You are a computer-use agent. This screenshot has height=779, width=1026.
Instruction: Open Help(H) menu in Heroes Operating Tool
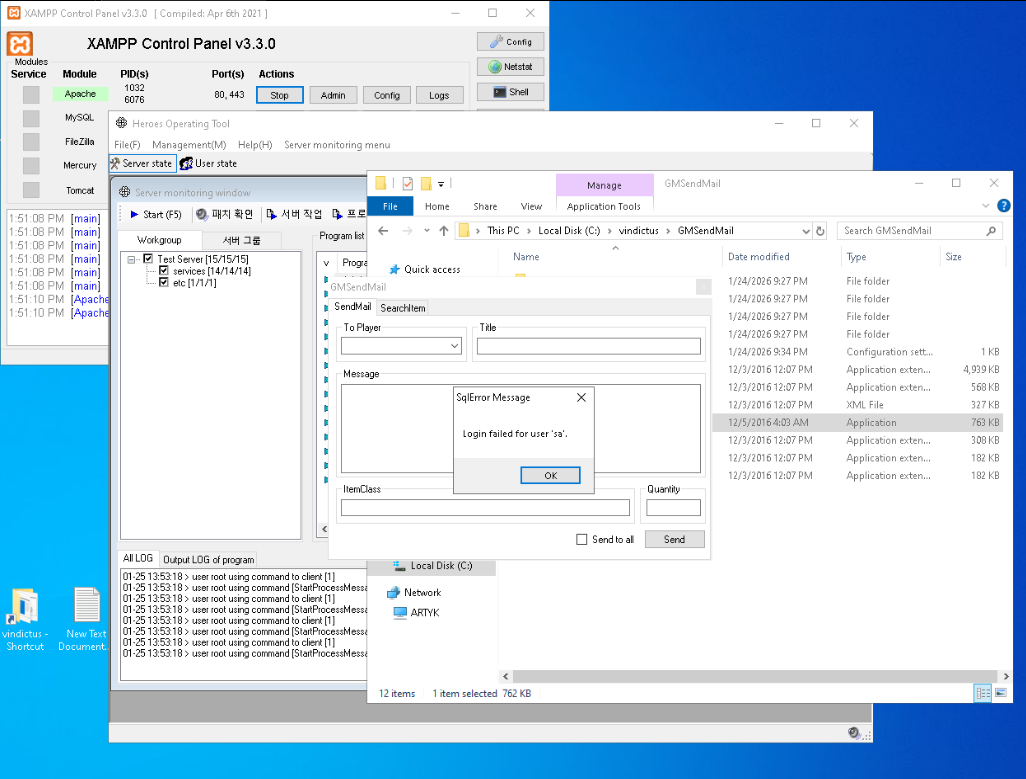tap(255, 145)
